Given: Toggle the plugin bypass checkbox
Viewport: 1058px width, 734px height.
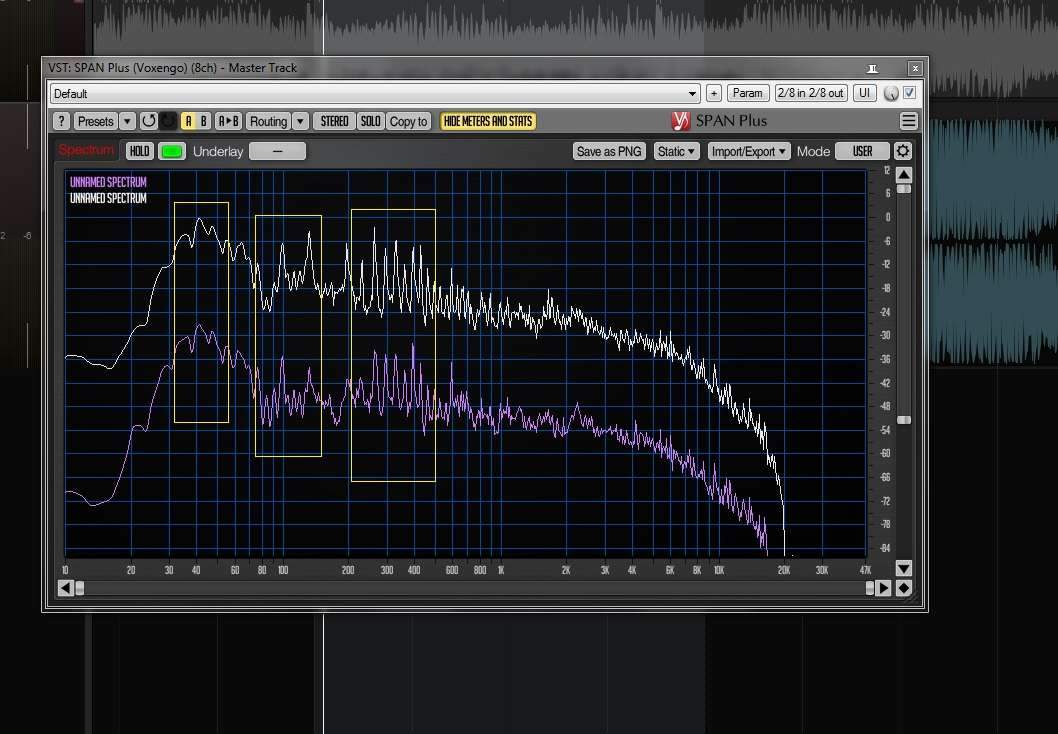Looking at the screenshot, I should click(909, 93).
